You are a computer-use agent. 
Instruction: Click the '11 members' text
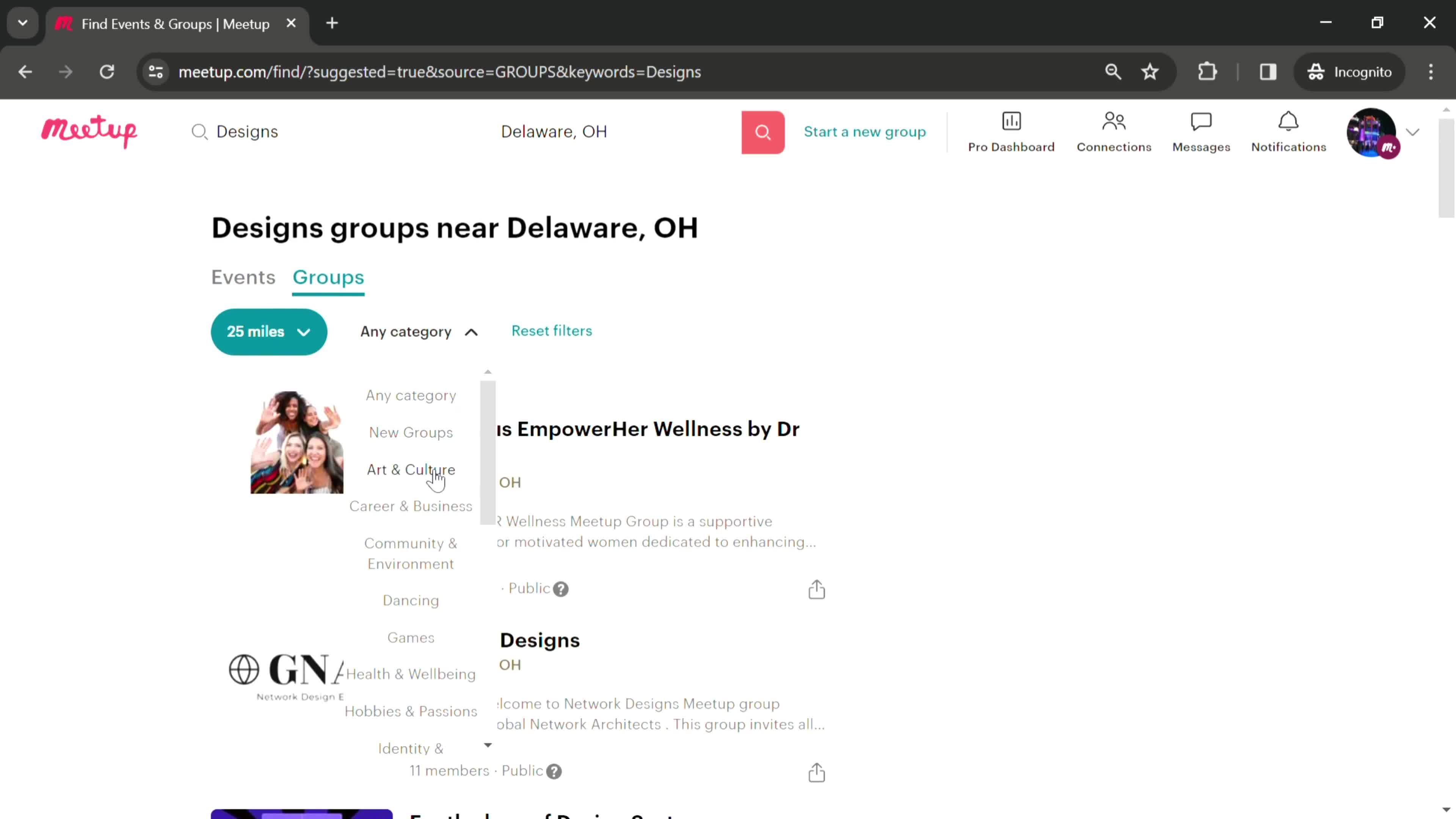(x=449, y=771)
